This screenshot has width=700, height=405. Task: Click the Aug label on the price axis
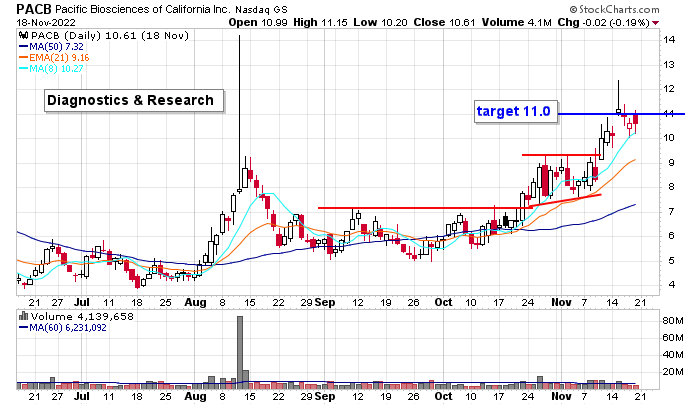(196, 302)
